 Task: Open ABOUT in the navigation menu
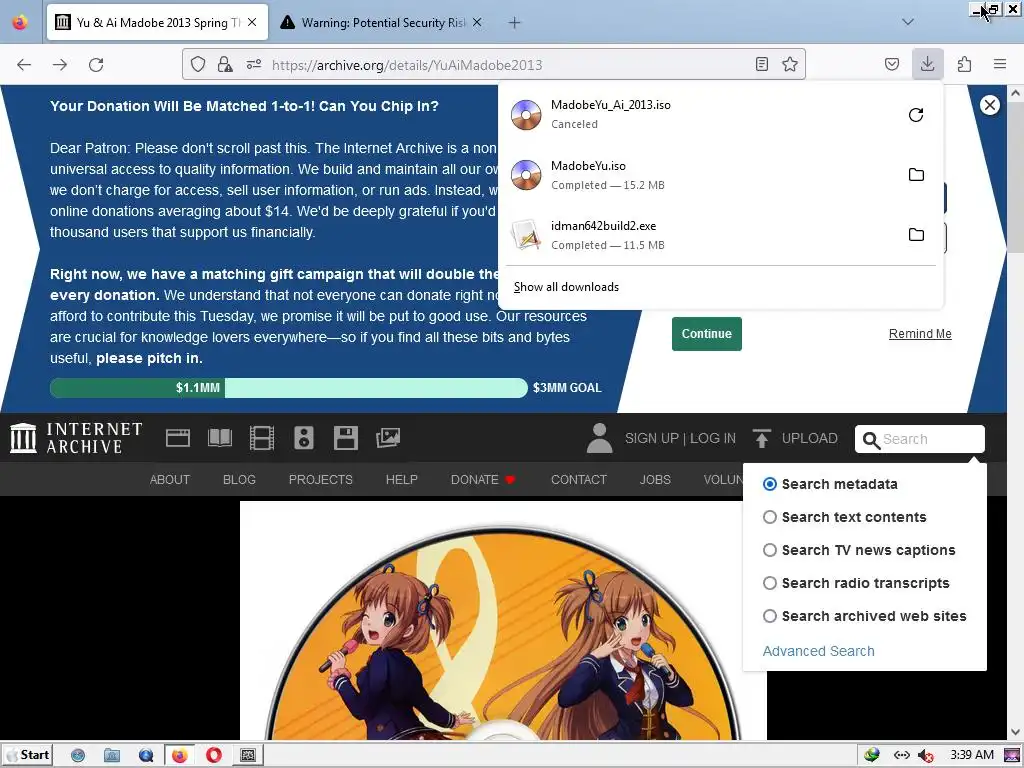[170, 479]
